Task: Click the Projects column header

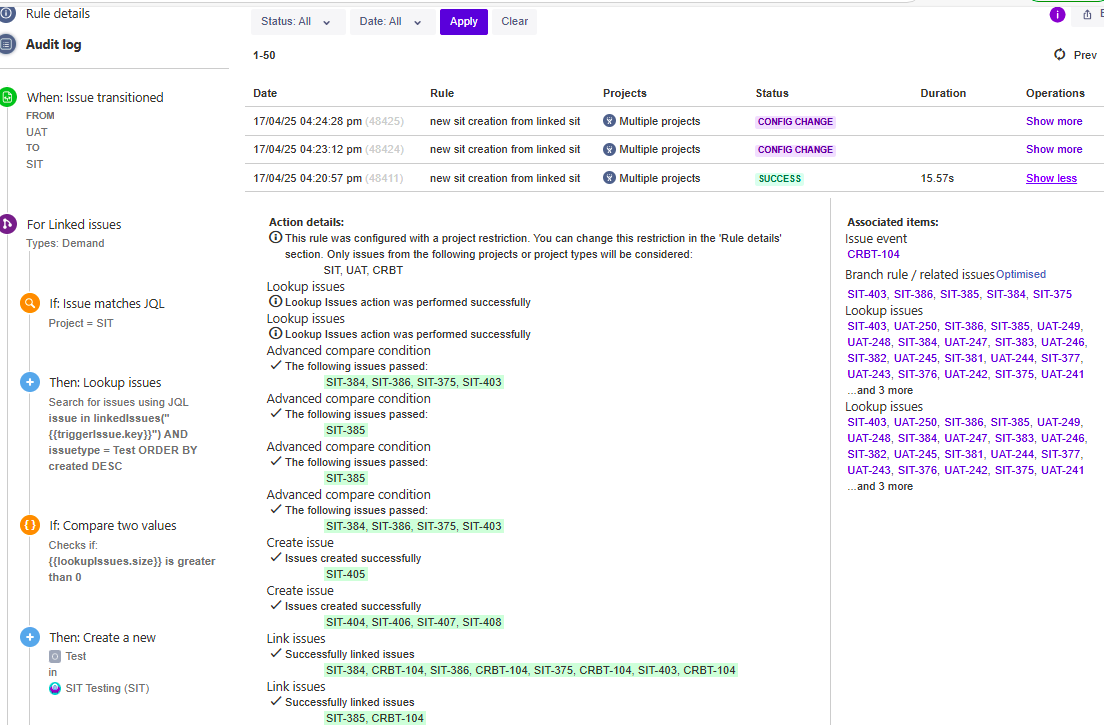Action: click(625, 93)
